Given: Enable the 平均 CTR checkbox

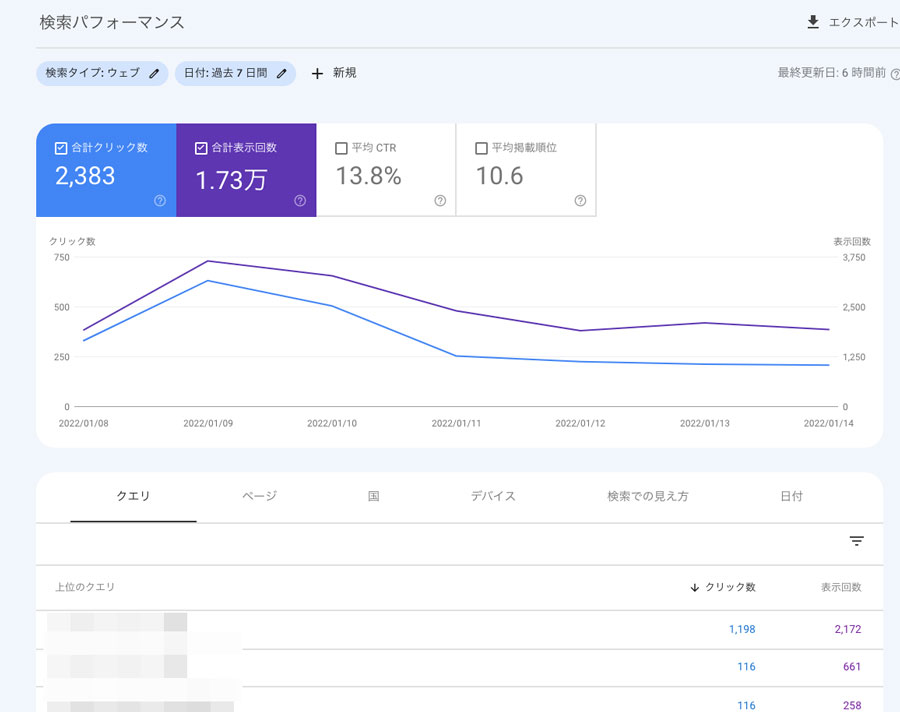Looking at the screenshot, I should (x=341, y=148).
